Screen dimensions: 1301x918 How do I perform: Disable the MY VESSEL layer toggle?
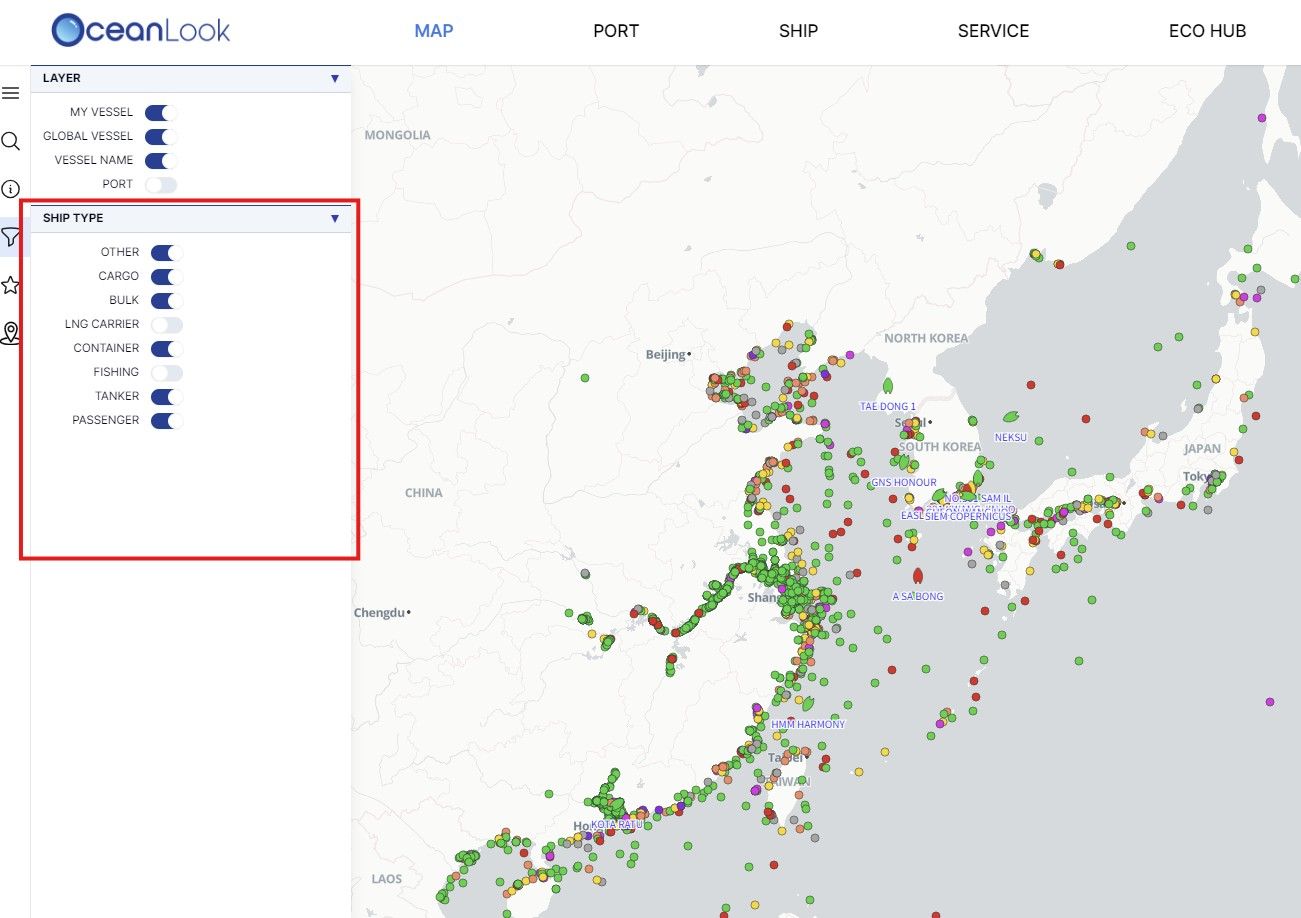[x=160, y=113]
